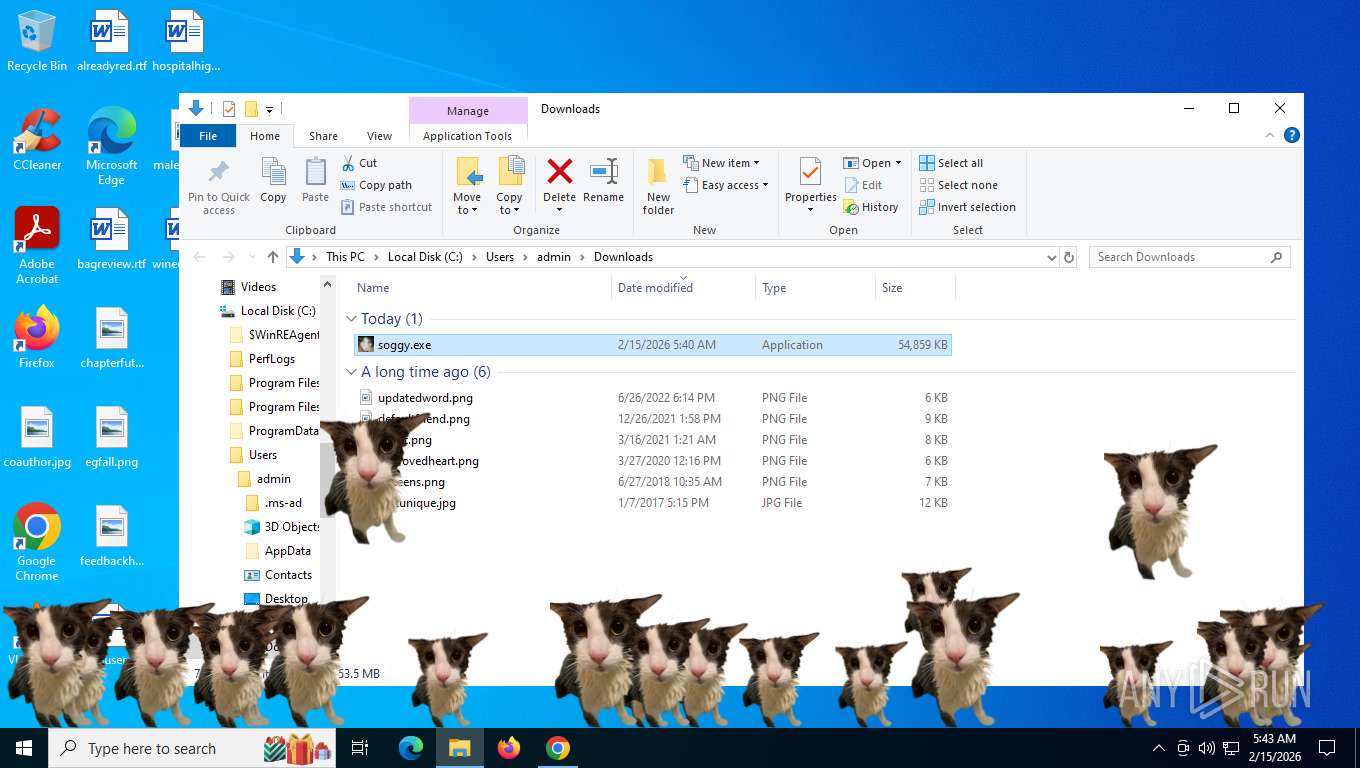Open address bar history dropdown

point(1051,257)
